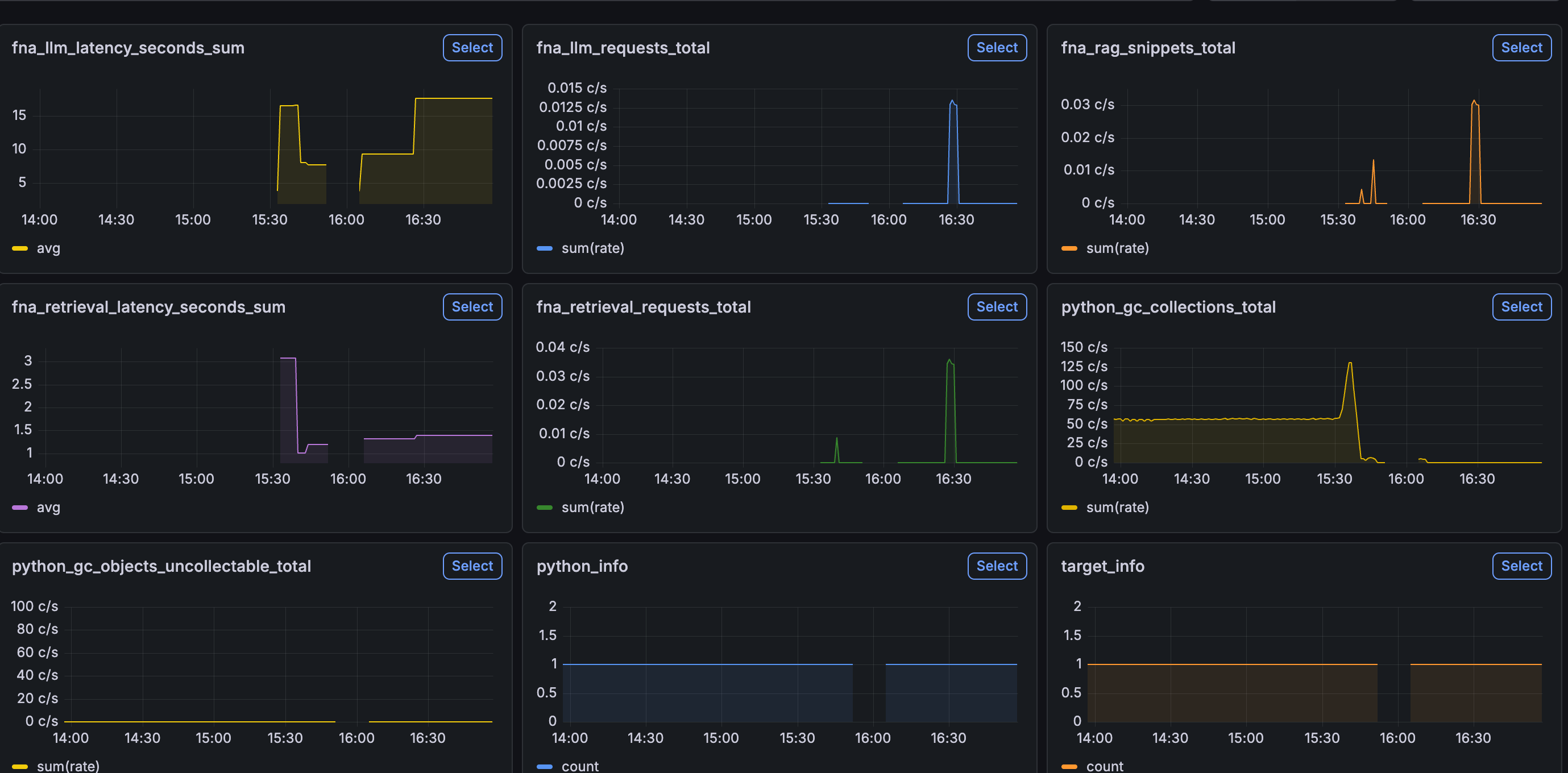Click Select on fna_llm_latency_seconds_sum panel
Screen dimensions: 1568x773
pos(472,48)
